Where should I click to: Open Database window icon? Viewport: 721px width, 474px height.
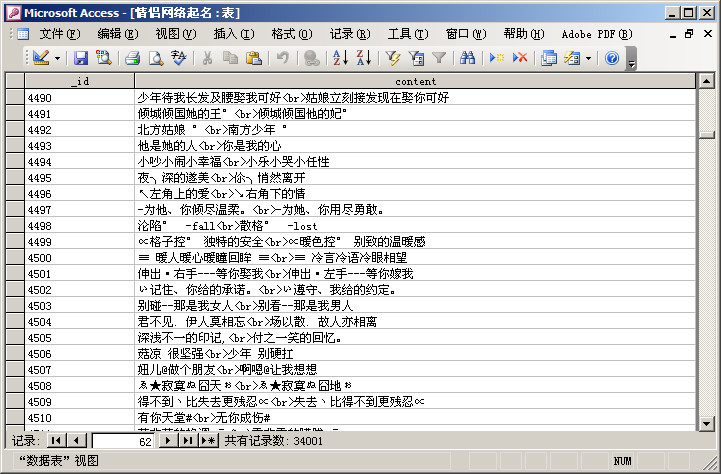(549, 58)
